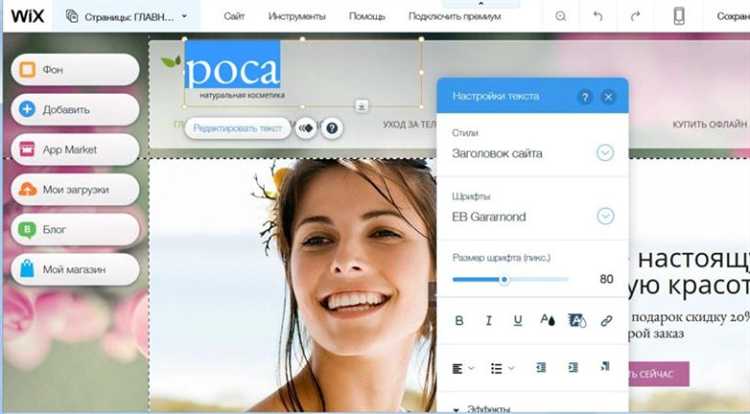
Task: Click the redo arrow in top bar
Action: tap(635, 16)
